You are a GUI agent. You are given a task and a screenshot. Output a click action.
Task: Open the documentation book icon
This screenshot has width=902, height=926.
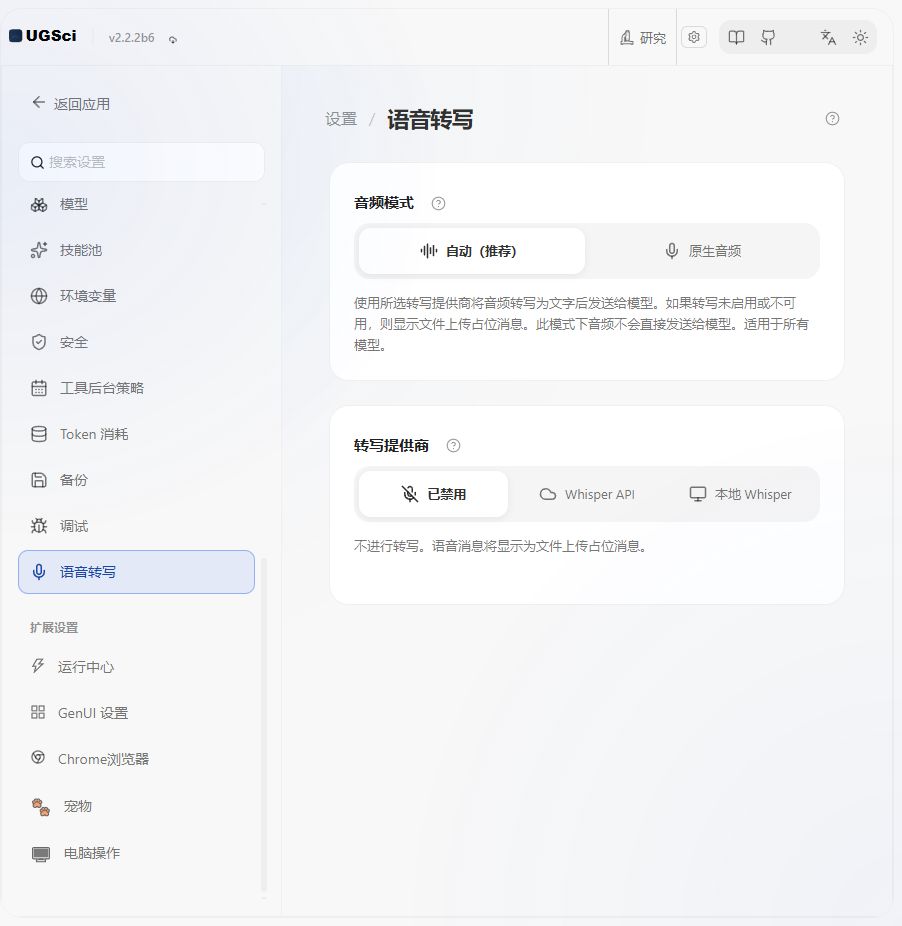736,38
